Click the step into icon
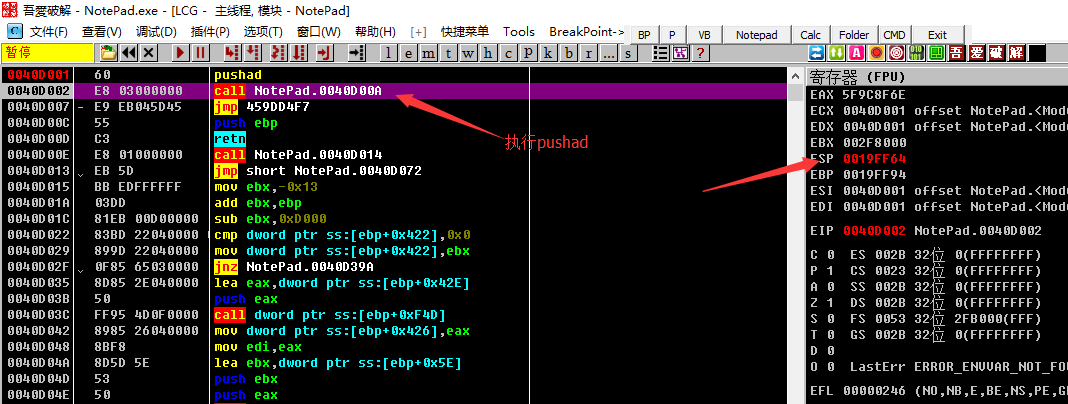The height and width of the screenshot is (404, 1068). click(x=231, y=52)
